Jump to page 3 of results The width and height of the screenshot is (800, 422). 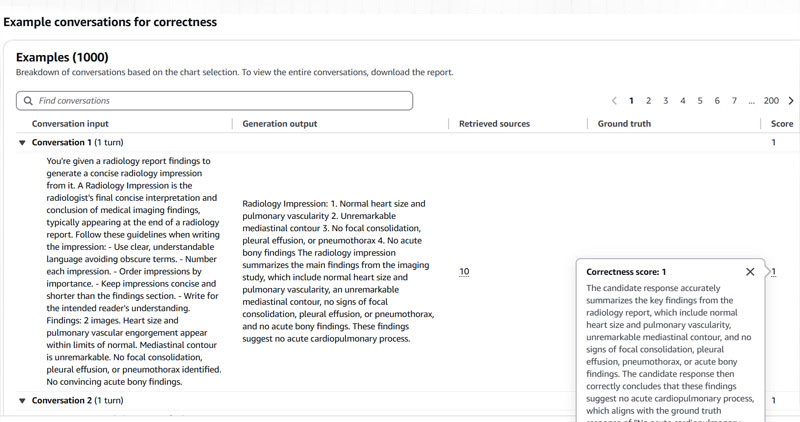[x=666, y=101]
